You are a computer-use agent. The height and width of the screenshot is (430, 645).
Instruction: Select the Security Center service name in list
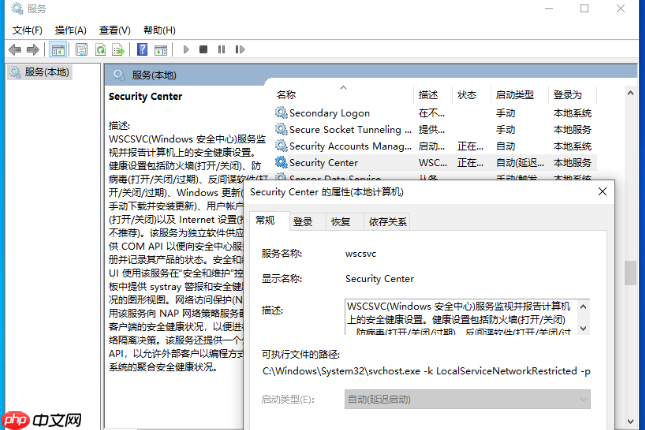click(x=323, y=163)
